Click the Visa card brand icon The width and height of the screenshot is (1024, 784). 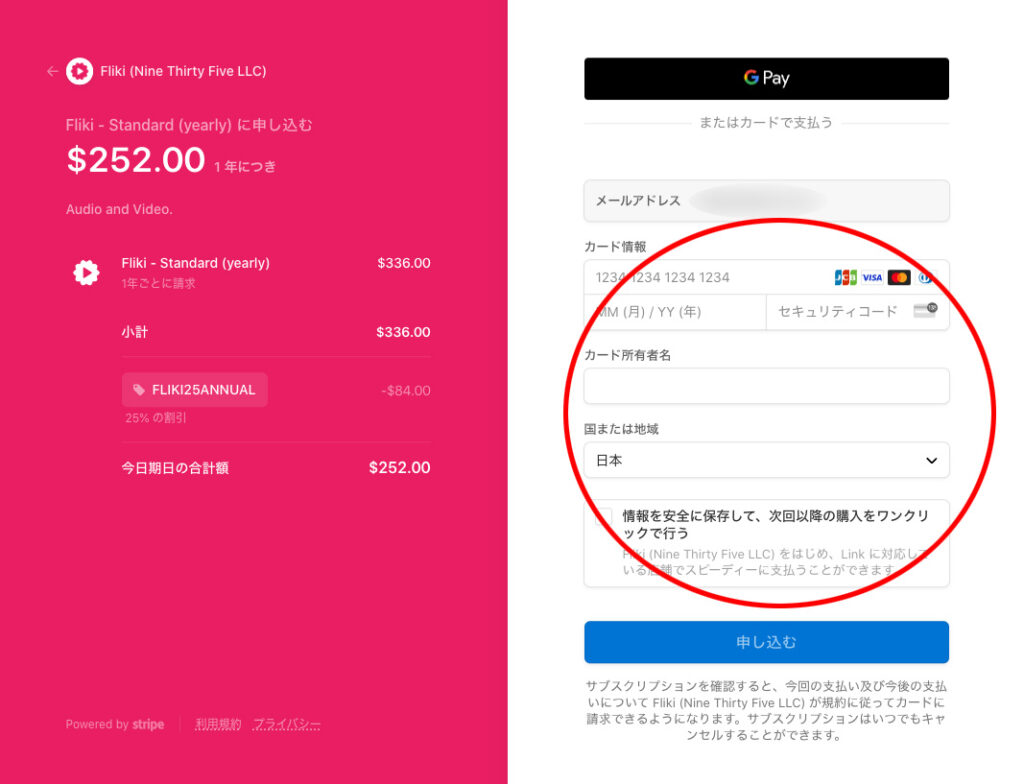tap(872, 278)
